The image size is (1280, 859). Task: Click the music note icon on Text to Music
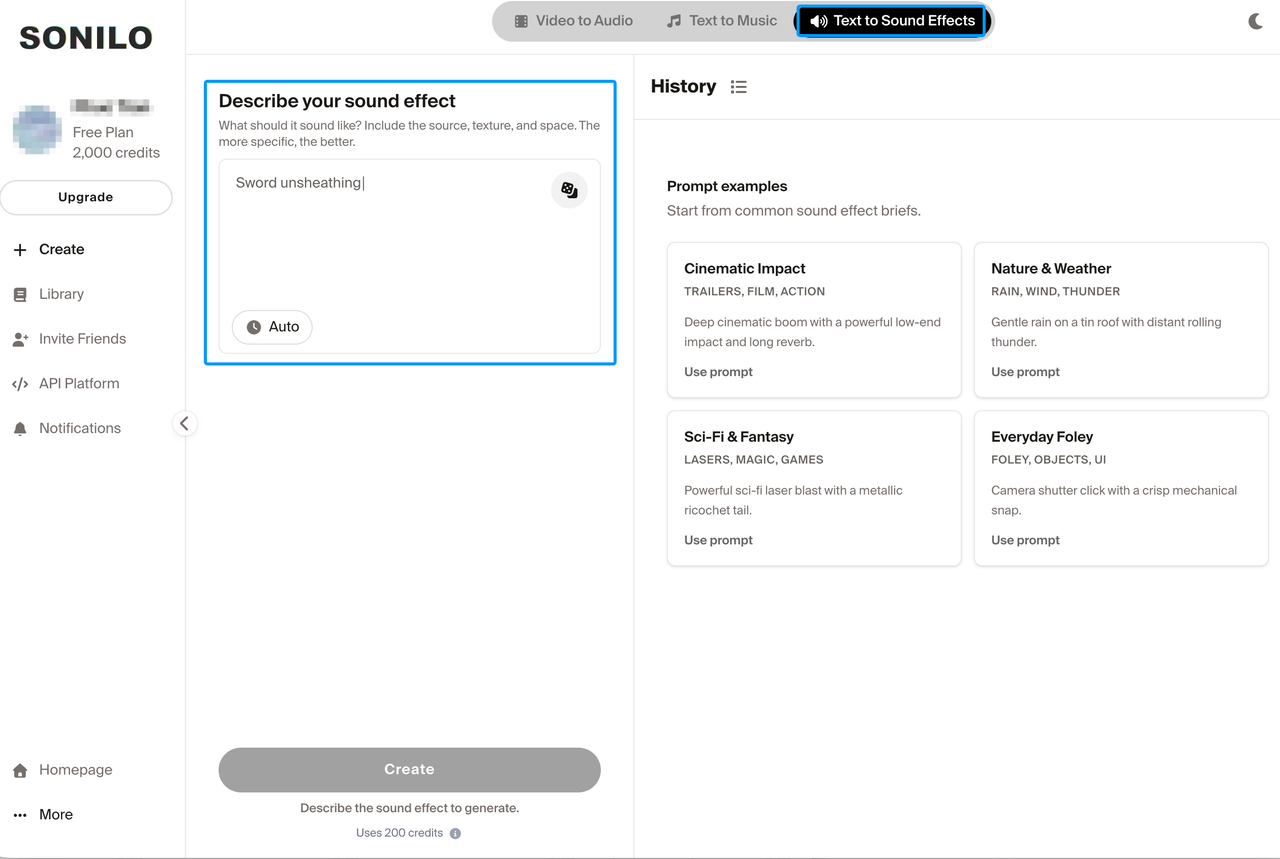(674, 21)
